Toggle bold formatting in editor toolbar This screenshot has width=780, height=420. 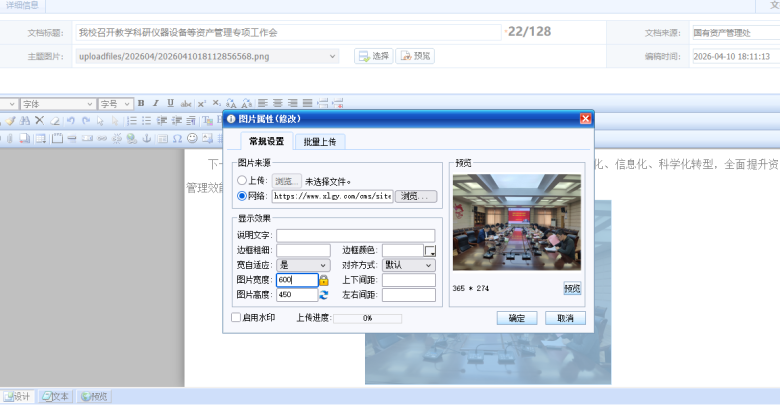(x=141, y=103)
